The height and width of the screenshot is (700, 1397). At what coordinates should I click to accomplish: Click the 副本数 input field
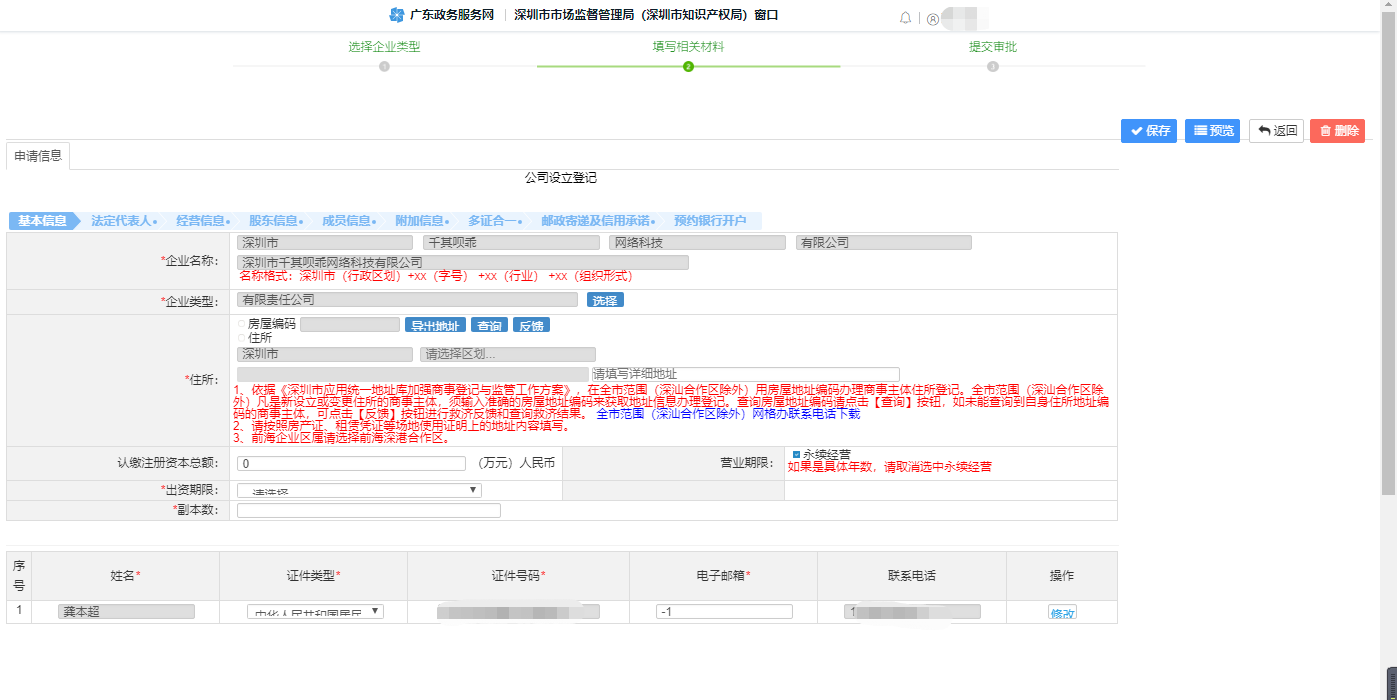[367, 510]
